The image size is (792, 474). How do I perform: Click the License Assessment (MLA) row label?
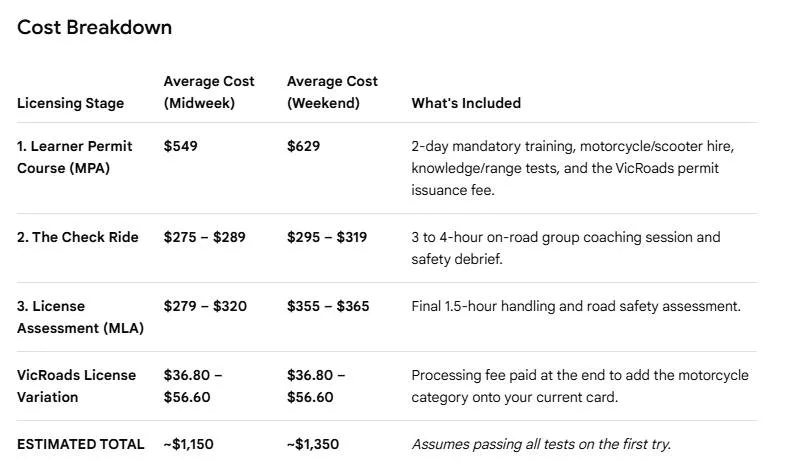pos(81,317)
